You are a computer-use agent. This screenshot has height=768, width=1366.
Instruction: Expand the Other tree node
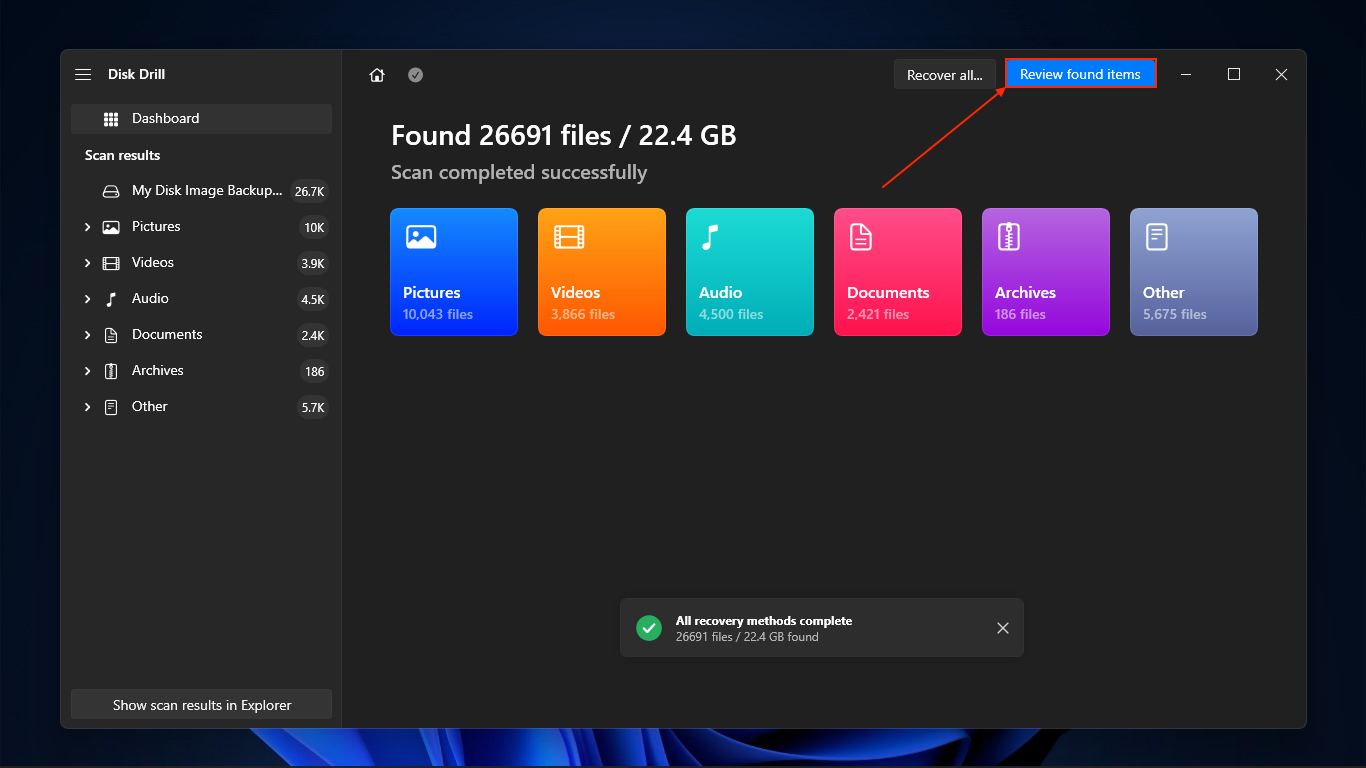[x=88, y=407]
